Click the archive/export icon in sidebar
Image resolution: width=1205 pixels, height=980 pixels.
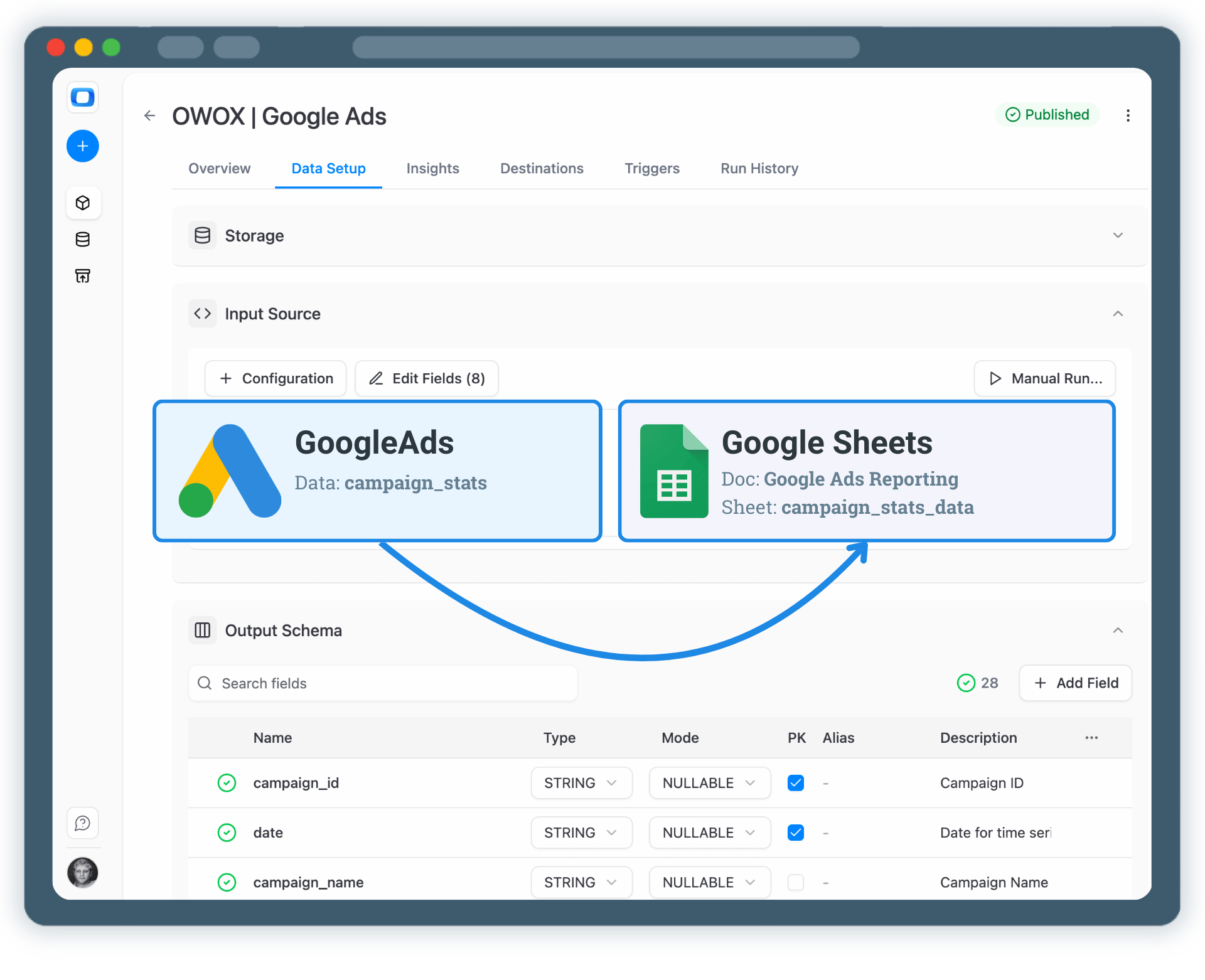coord(82,275)
